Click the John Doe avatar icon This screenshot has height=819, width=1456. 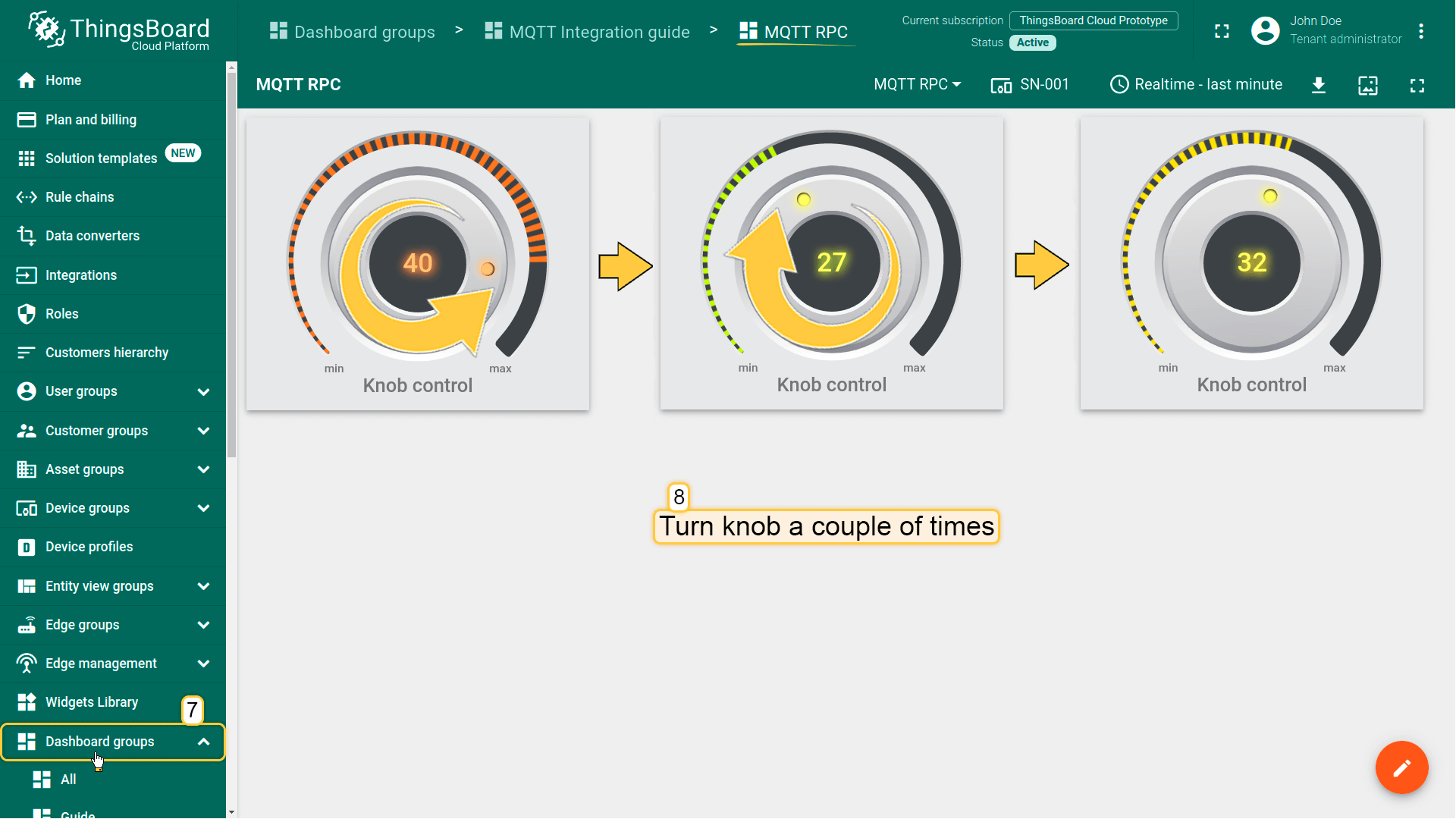click(1265, 31)
